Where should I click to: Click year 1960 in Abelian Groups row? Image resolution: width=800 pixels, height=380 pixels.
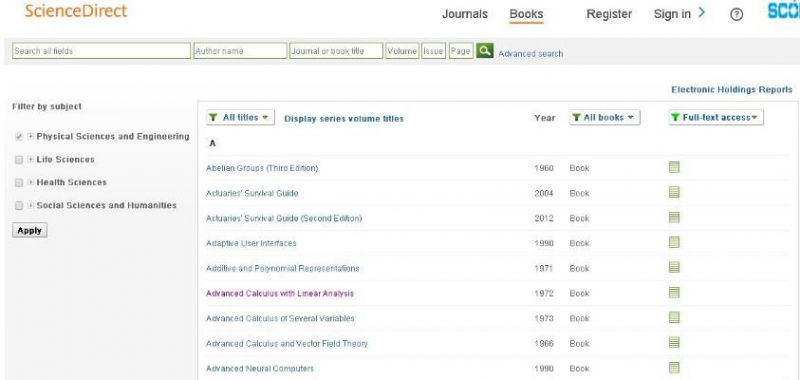pyautogui.click(x=544, y=168)
